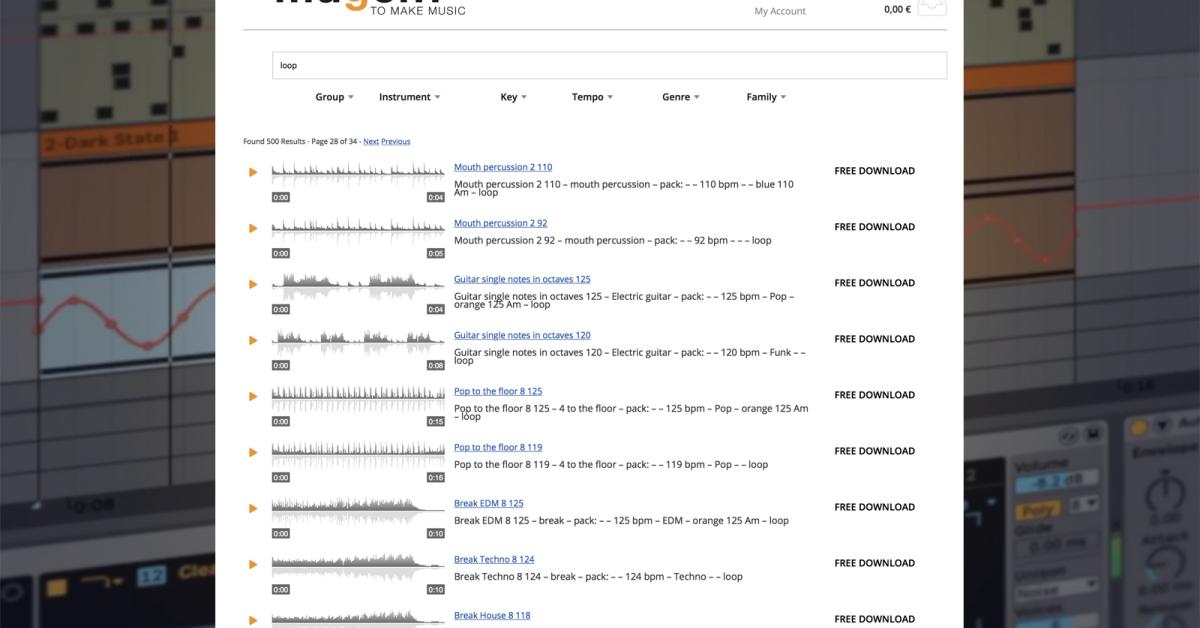
Task: Open the Instrument filter dropdown
Action: [x=409, y=97]
